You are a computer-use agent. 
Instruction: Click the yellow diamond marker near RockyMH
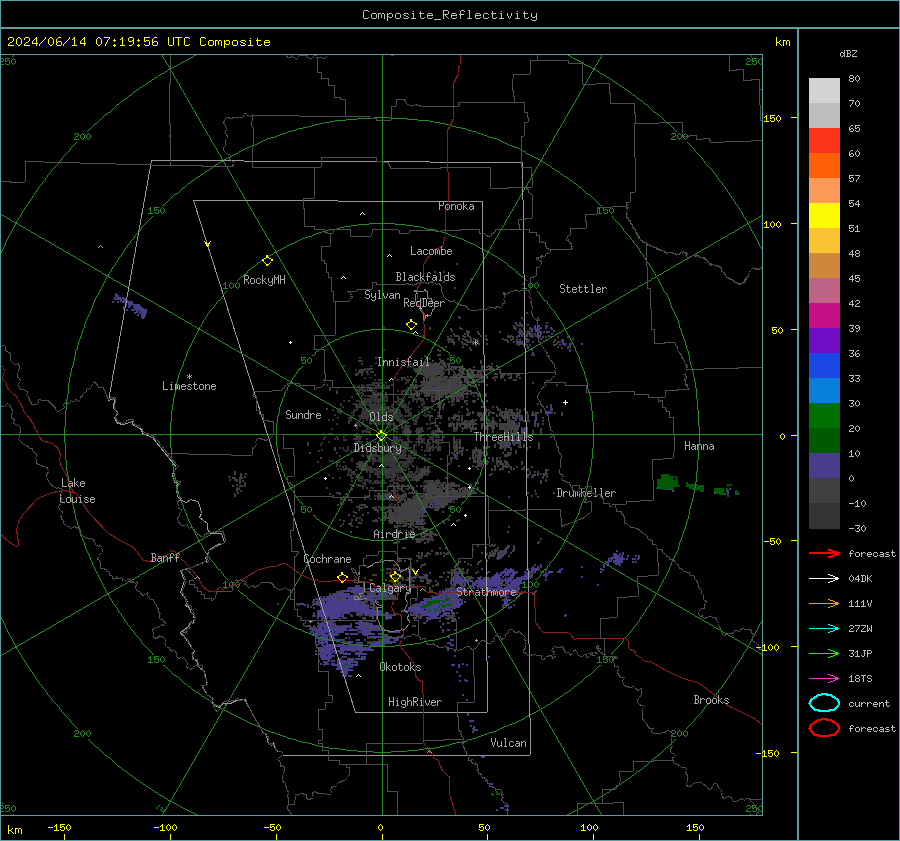pos(267,261)
